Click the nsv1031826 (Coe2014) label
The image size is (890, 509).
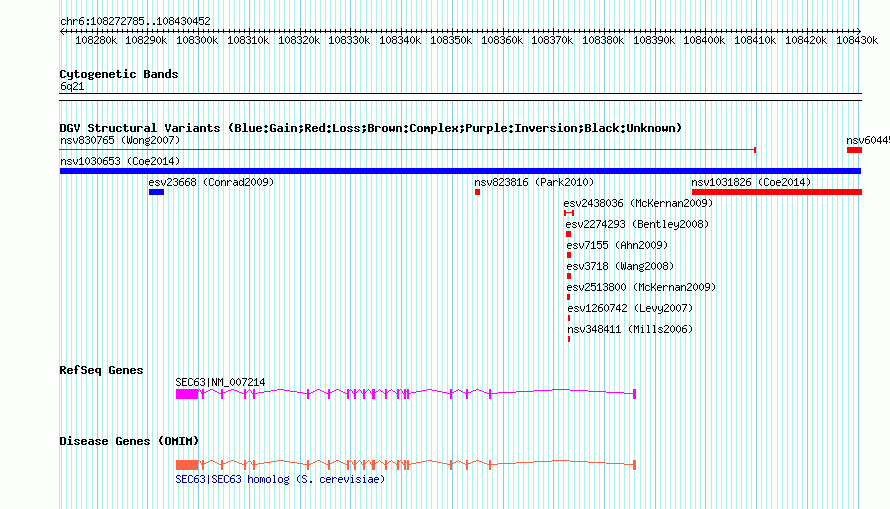pyautogui.click(x=751, y=182)
